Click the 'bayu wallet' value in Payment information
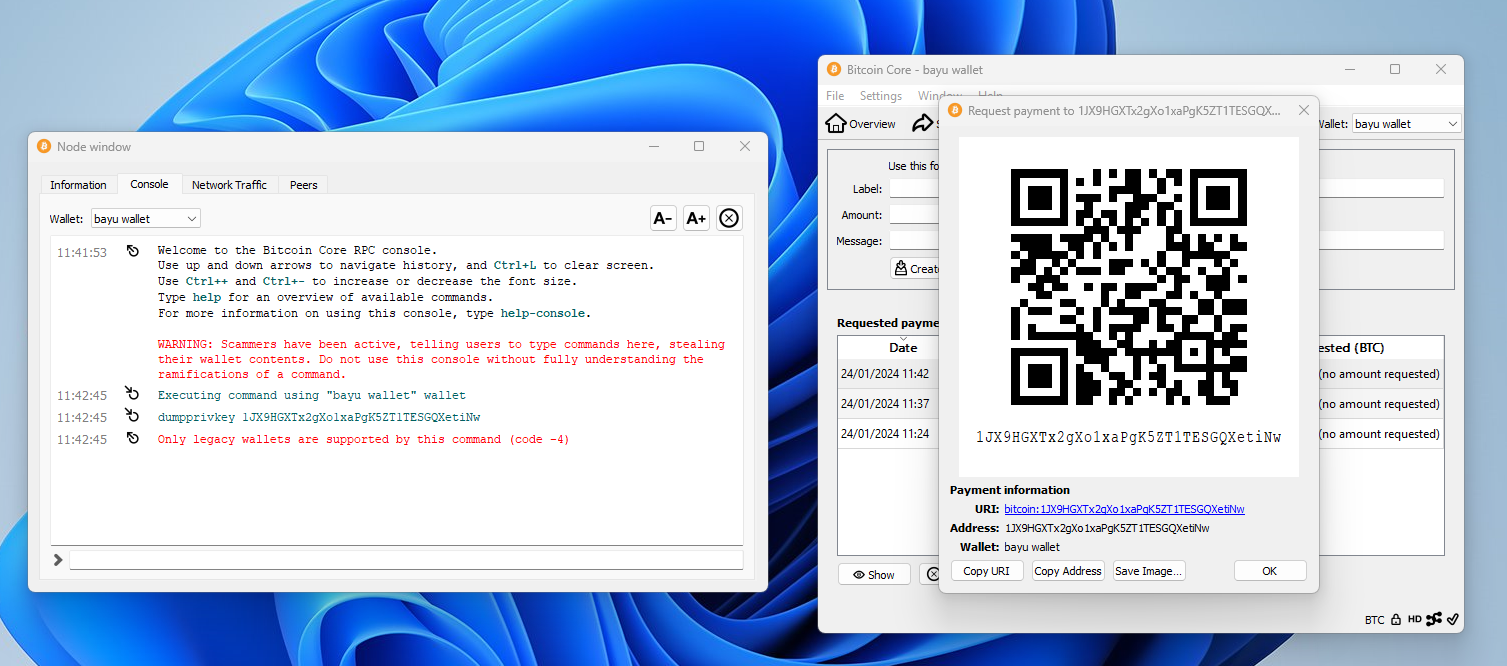Image resolution: width=1507 pixels, height=666 pixels. tap(1032, 547)
